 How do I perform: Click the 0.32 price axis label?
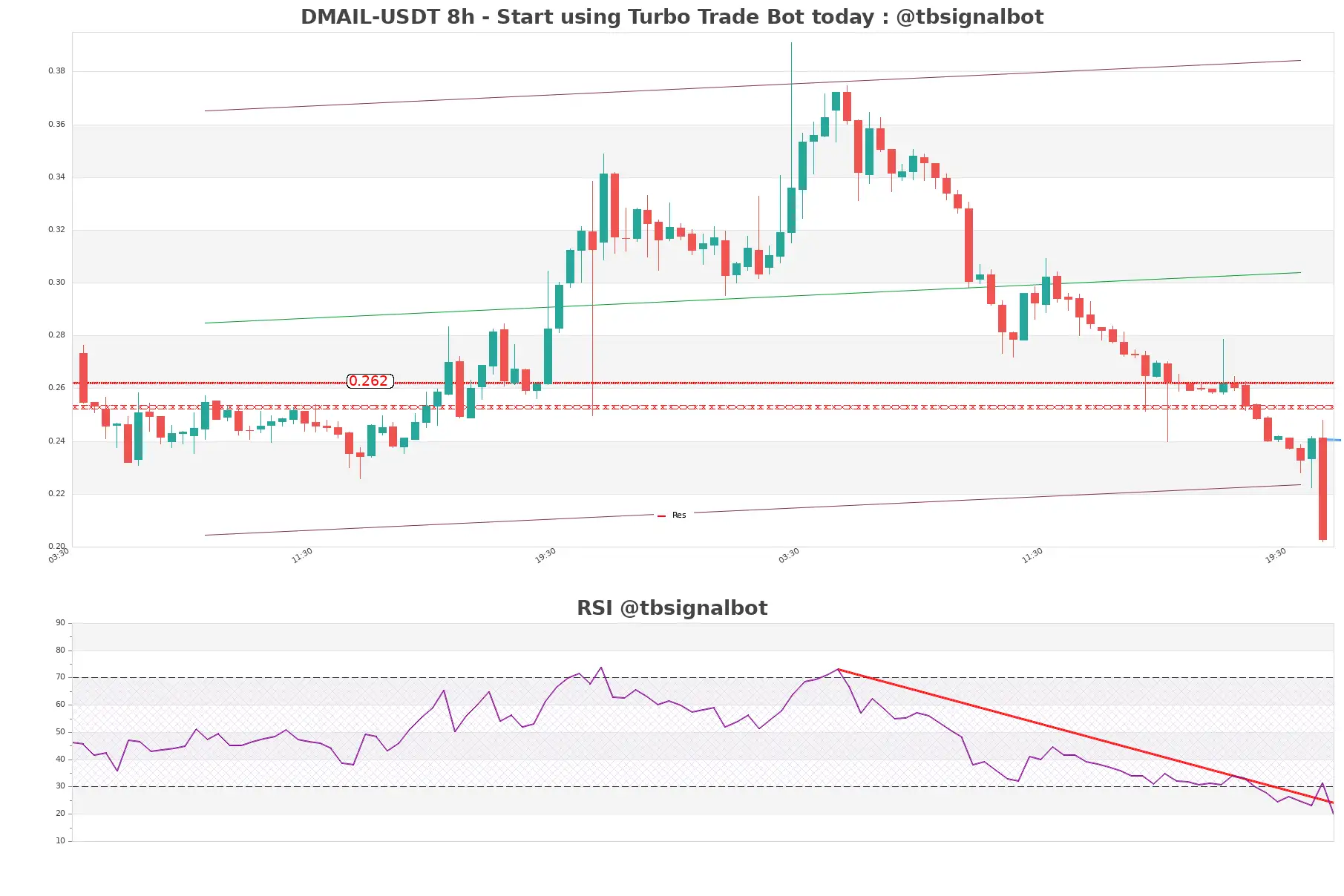[x=56, y=230]
